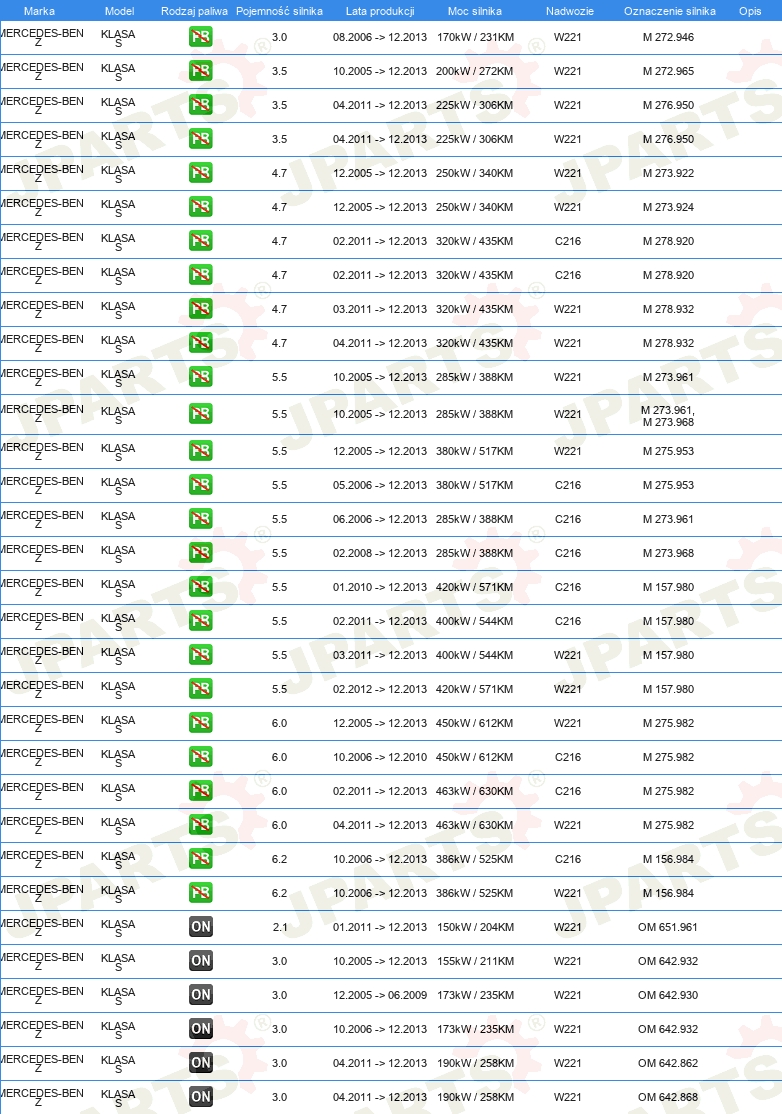Click the production years cell '02.2012 -> 12.2013'
This screenshot has height=1114, width=782.
pos(380,689)
